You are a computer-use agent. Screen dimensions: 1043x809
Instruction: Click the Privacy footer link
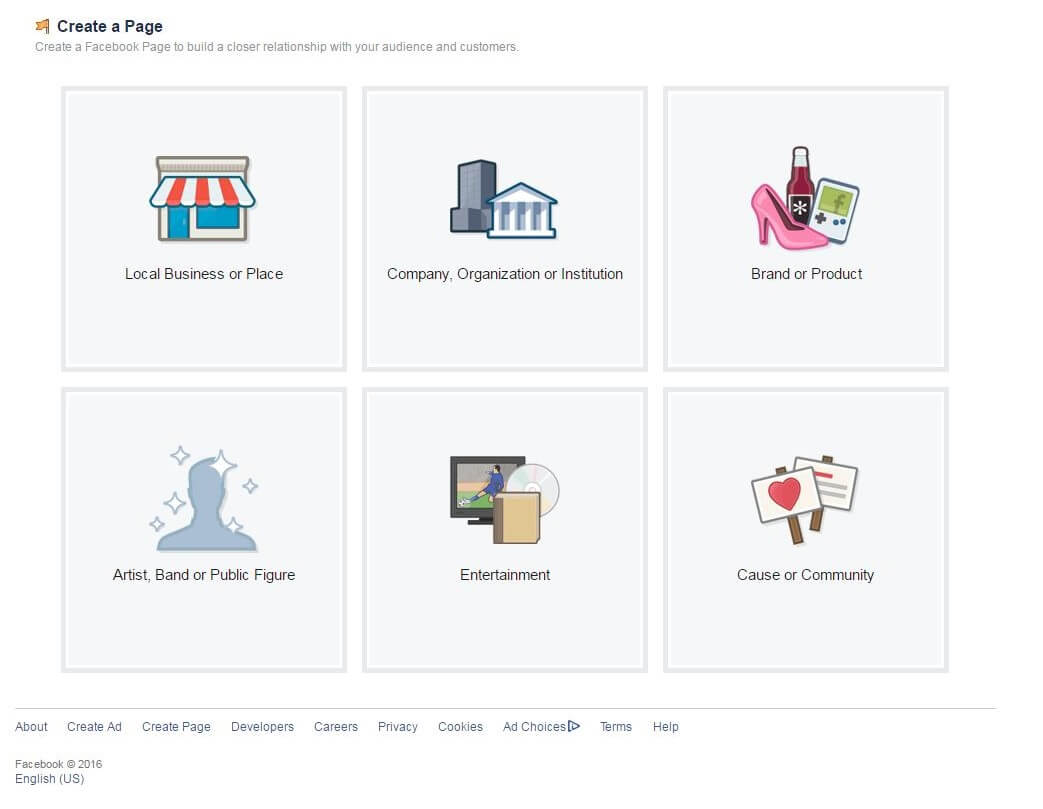(x=398, y=726)
